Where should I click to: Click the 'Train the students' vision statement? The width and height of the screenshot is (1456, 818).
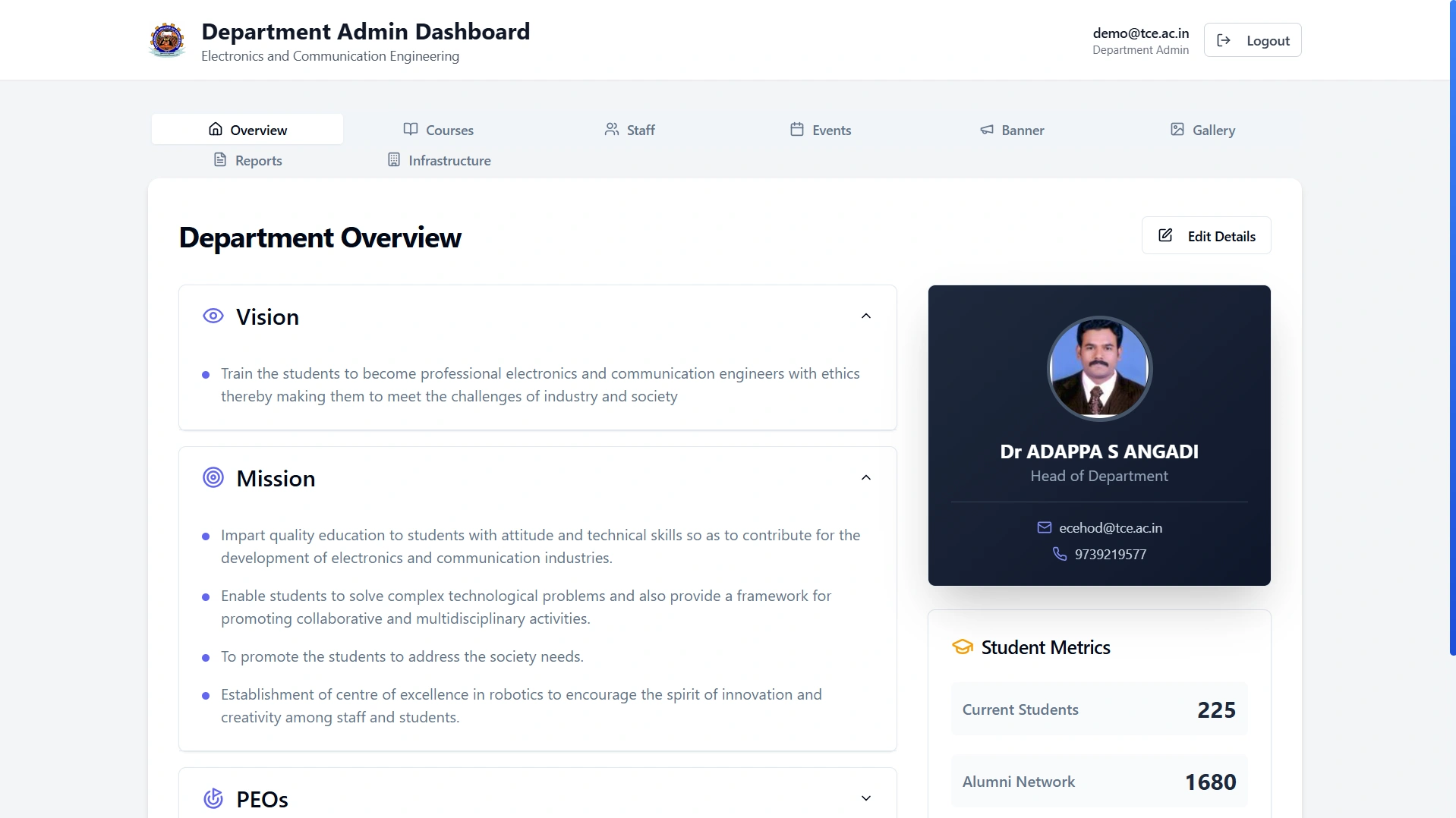click(x=540, y=385)
